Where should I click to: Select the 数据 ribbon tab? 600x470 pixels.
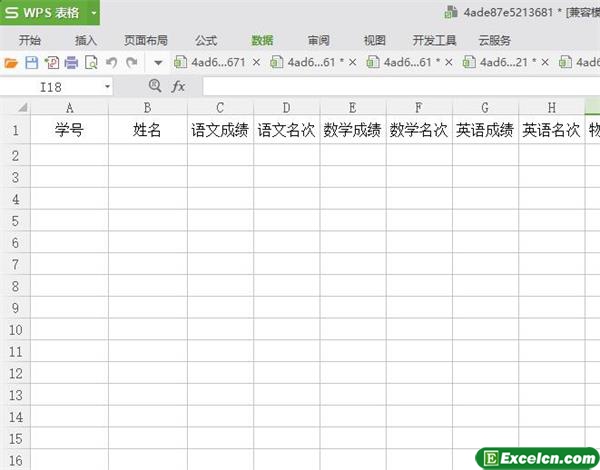pyautogui.click(x=262, y=40)
